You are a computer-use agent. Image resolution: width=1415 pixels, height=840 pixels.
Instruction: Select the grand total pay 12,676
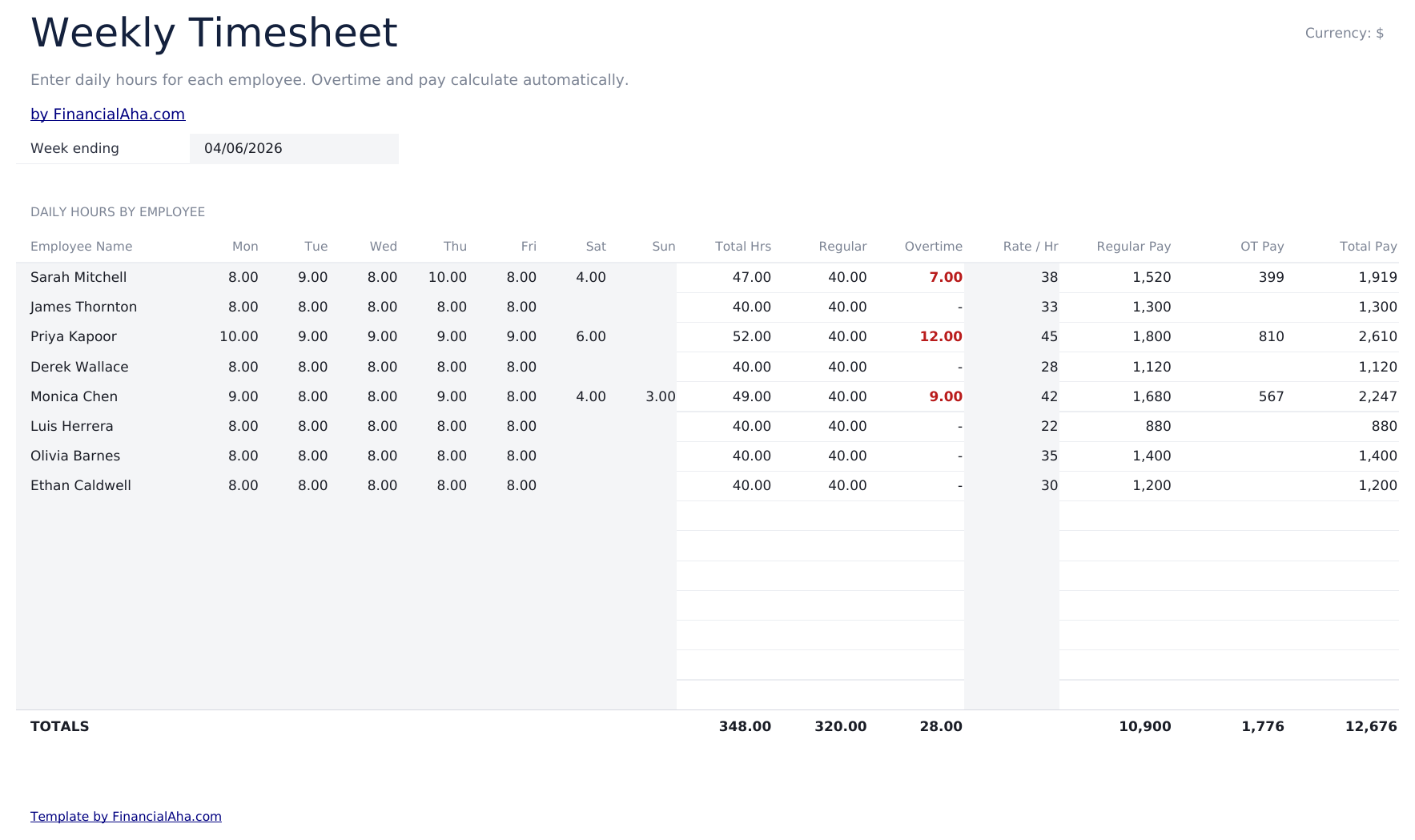[x=1371, y=726]
